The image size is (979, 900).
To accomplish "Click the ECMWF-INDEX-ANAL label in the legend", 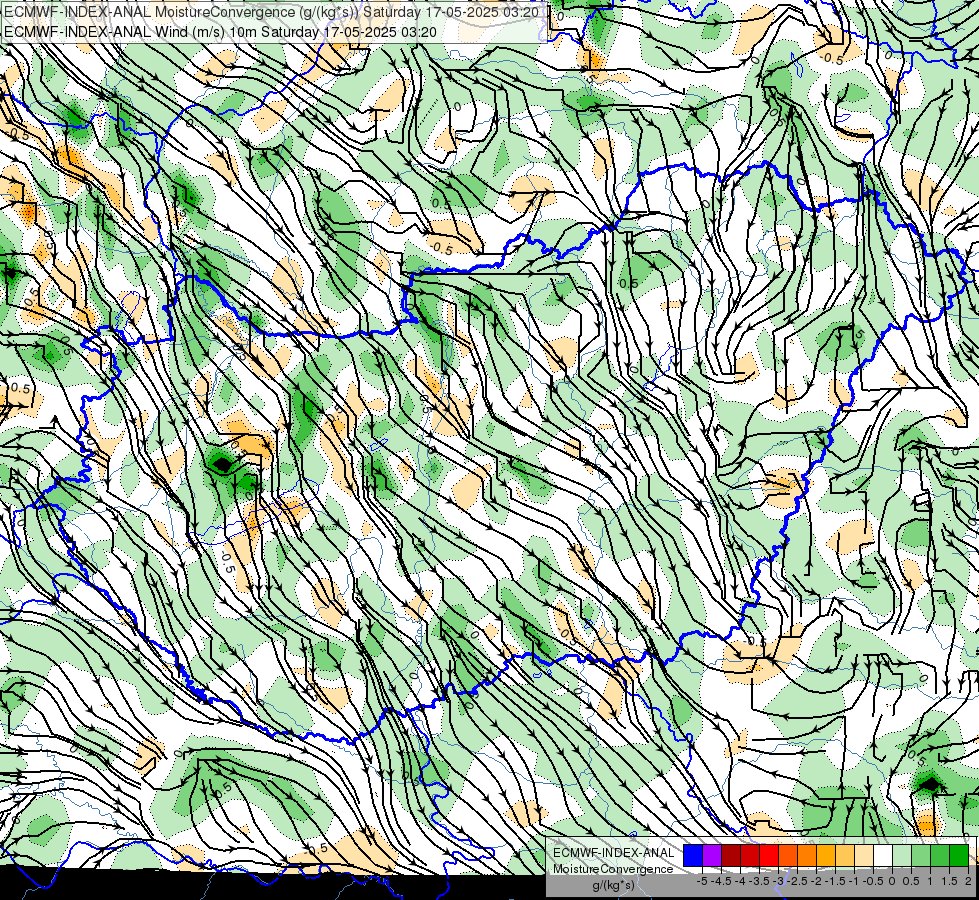I will click(x=614, y=853).
